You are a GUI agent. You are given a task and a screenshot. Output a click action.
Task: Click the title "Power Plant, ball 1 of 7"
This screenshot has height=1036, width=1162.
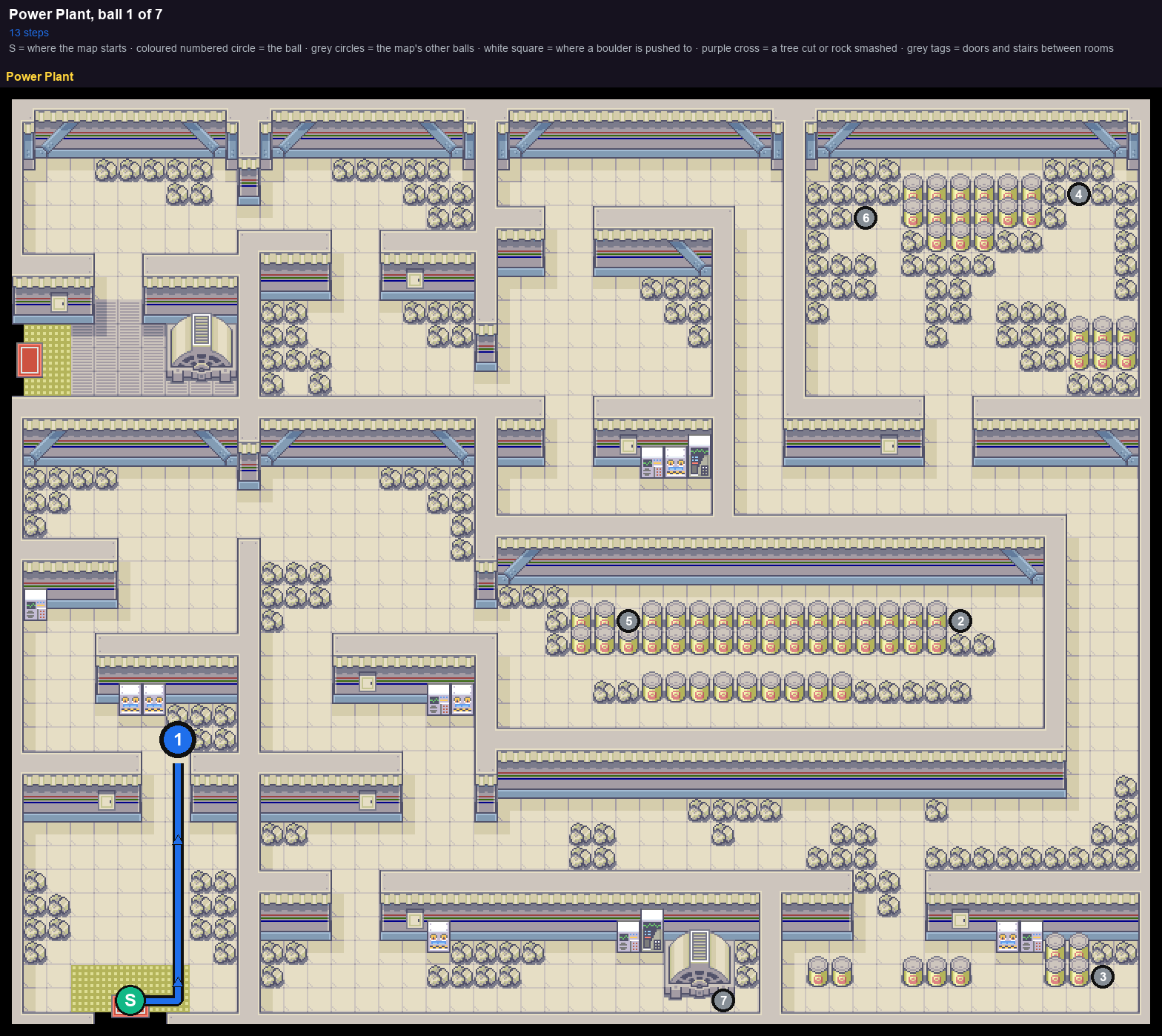click(x=86, y=14)
